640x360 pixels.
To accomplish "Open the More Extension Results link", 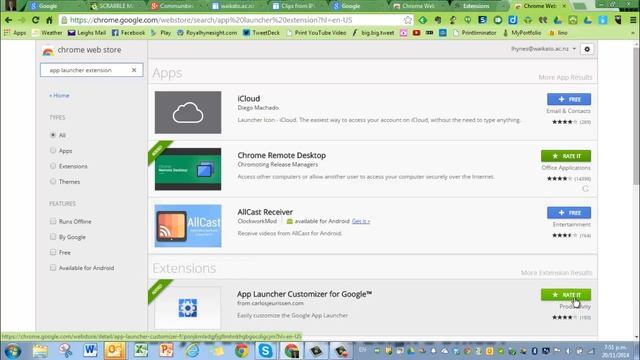I will pyautogui.click(x=556, y=273).
